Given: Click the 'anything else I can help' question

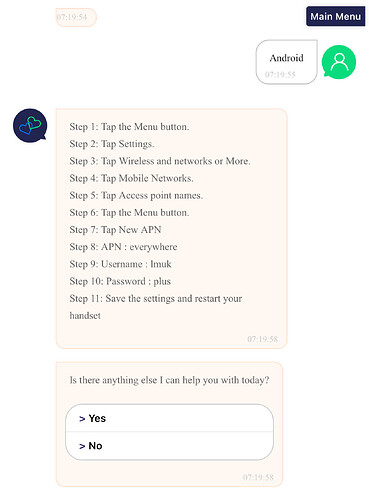Looking at the screenshot, I should (169, 380).
